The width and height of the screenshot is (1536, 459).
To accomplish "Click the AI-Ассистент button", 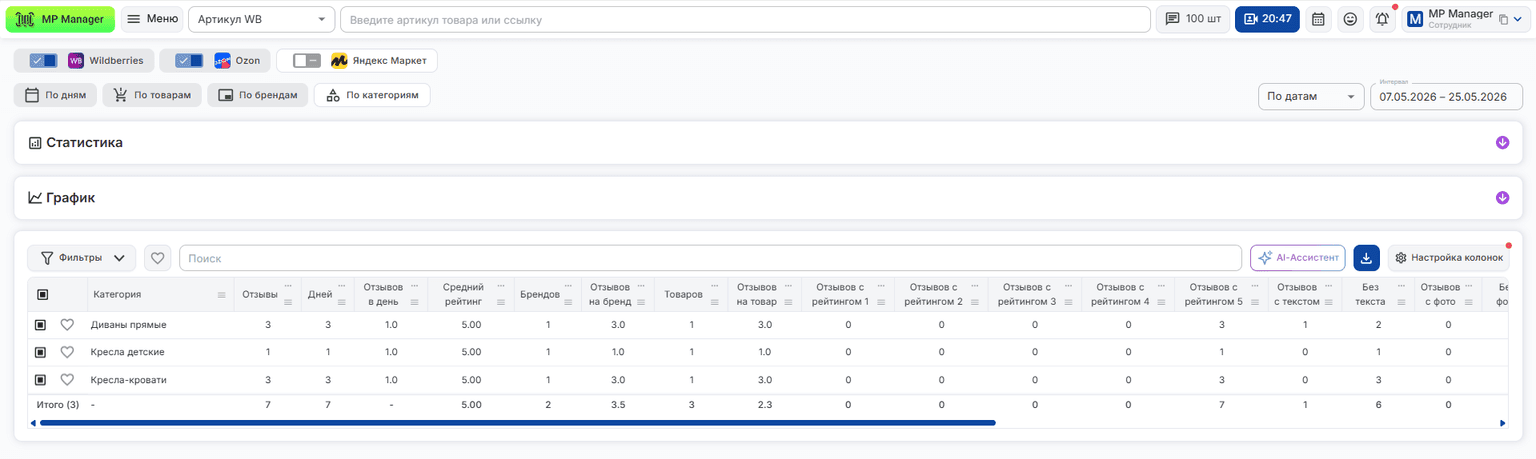I will pyautogui.click(x=1298, y=257).
